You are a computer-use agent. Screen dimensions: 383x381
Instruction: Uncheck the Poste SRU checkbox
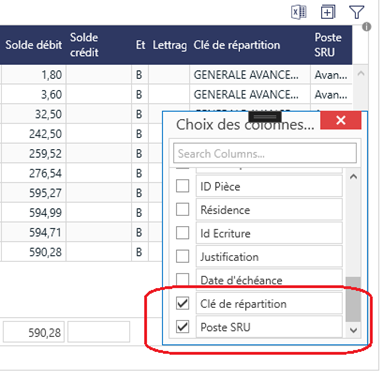[x=182, y=327]
